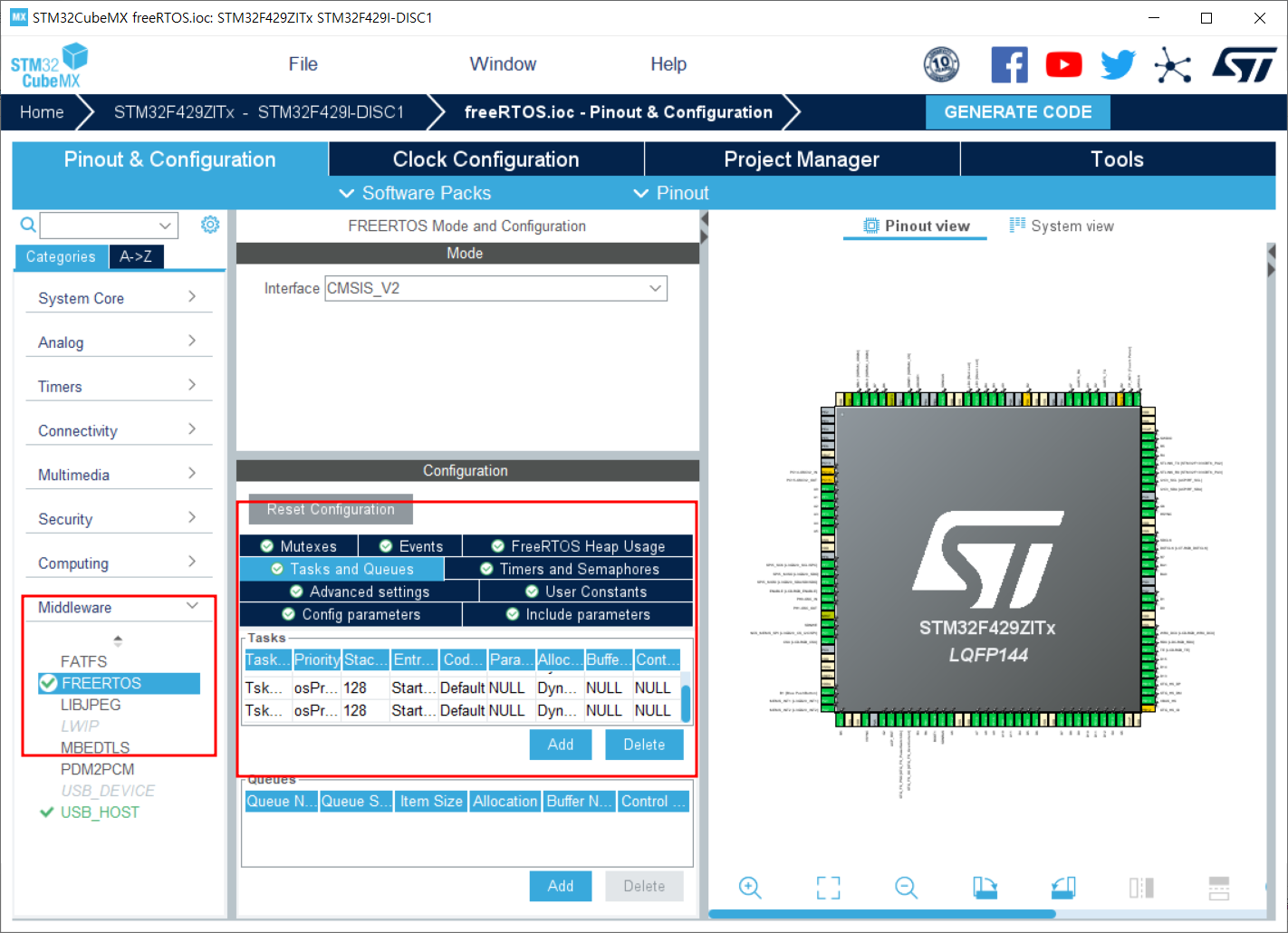Select the Categories tab
This screenshot has height=933, width=1288.
tap(61, 256)
